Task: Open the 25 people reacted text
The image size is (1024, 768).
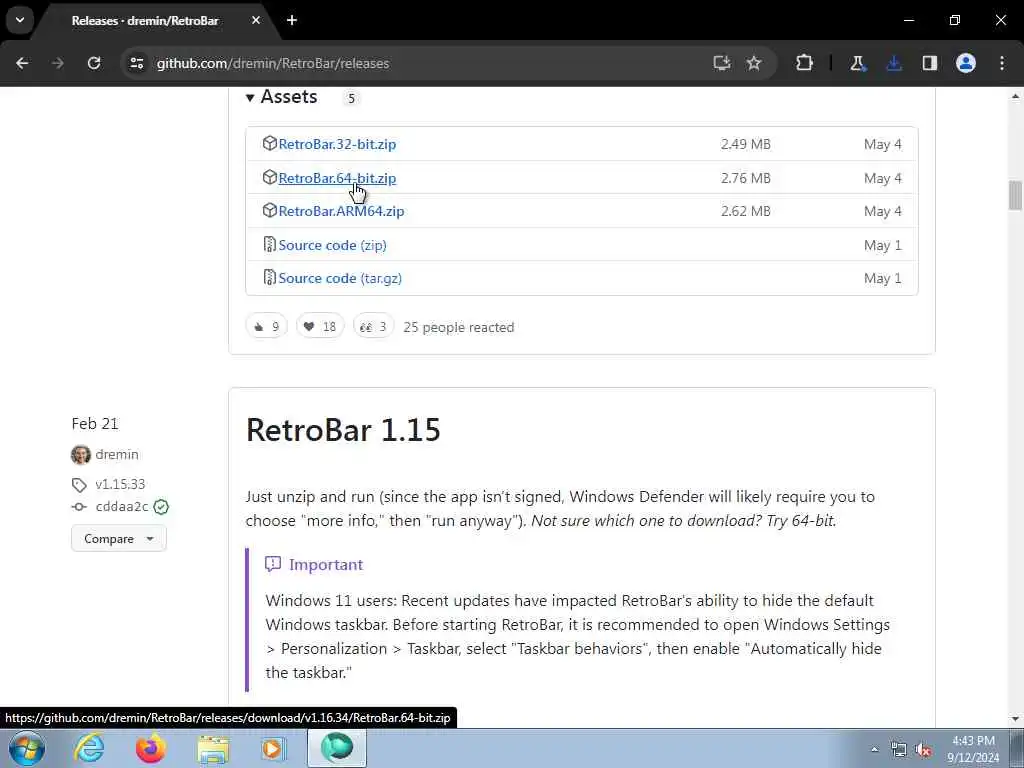Action: (x=458, y=327)
